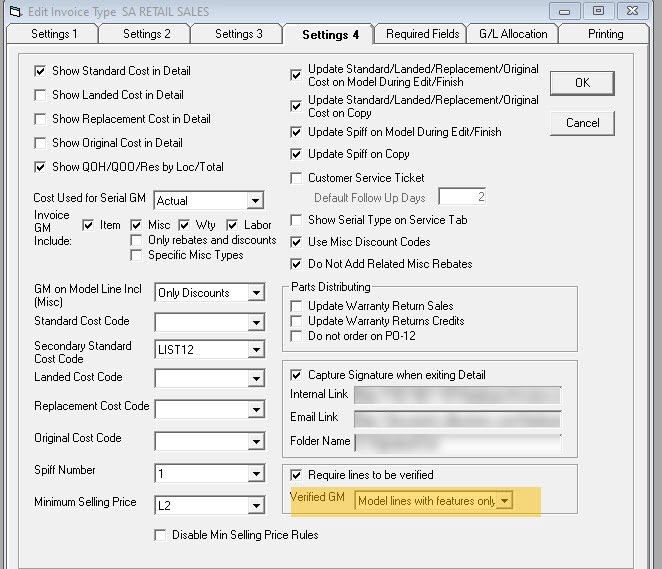Open the Landed Cost Code dropdown
Image resolution: width=662 pixels, height=569 pixels.
coord(256,379)
